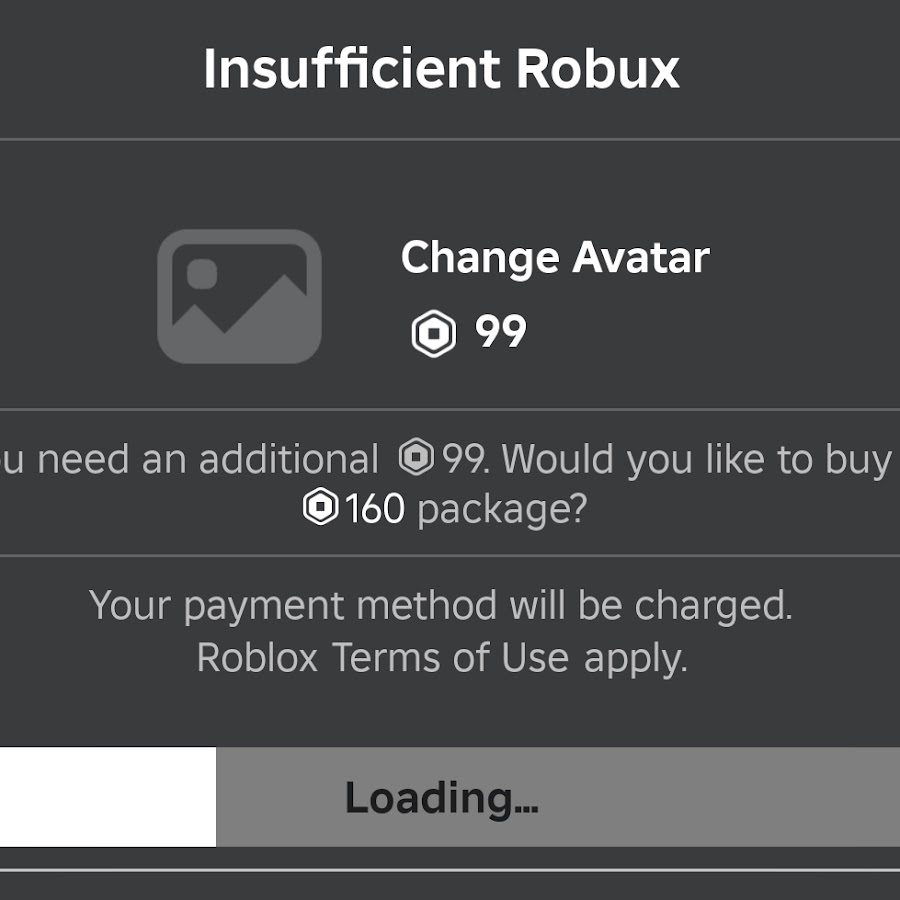Image resolution: width=900 pixels, height=900 pixels.
Task: Click the Robux icon before 160 package
Action: [x=320, y=506]
